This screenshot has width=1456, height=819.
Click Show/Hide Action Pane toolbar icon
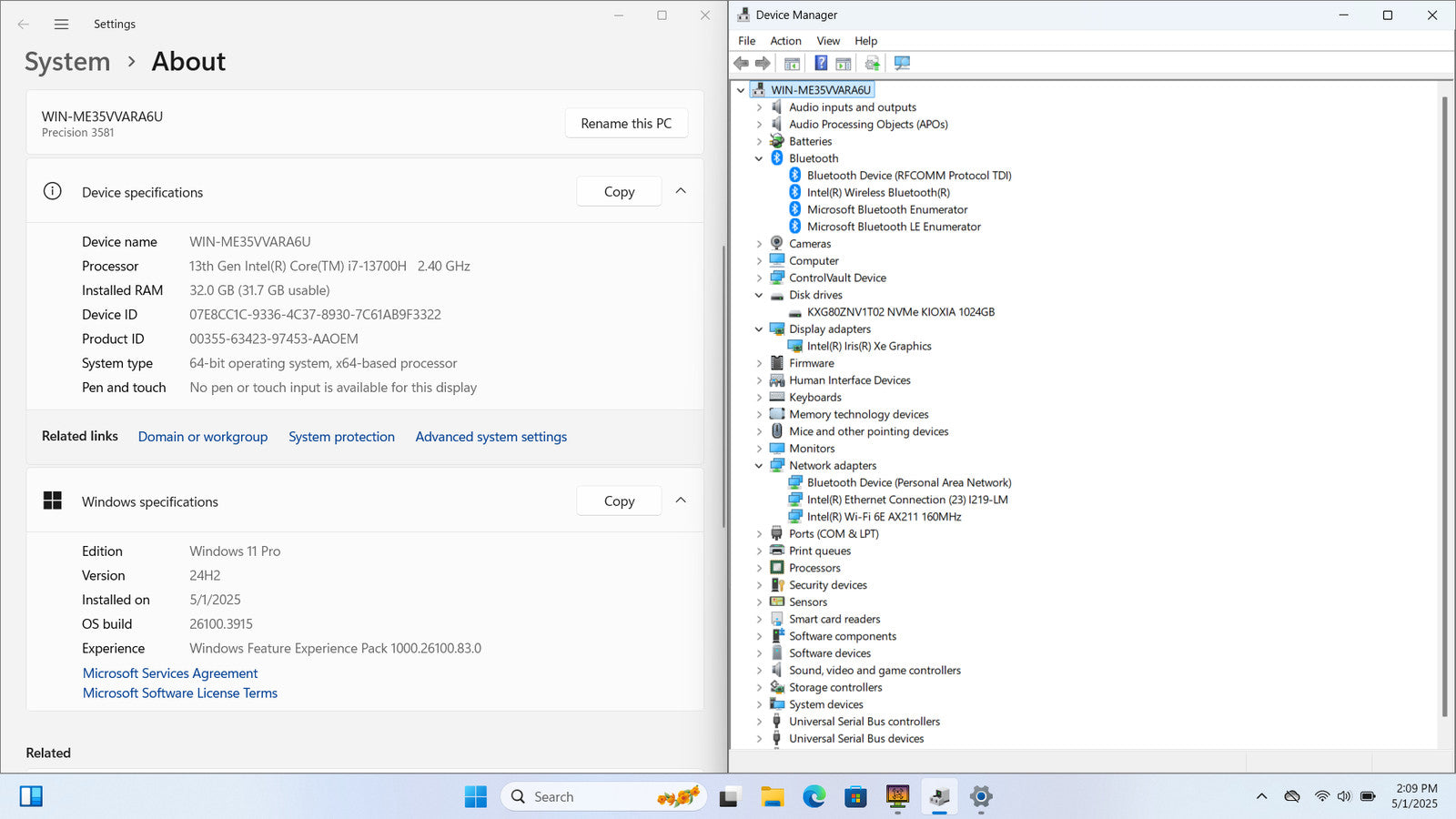point(844,63)
